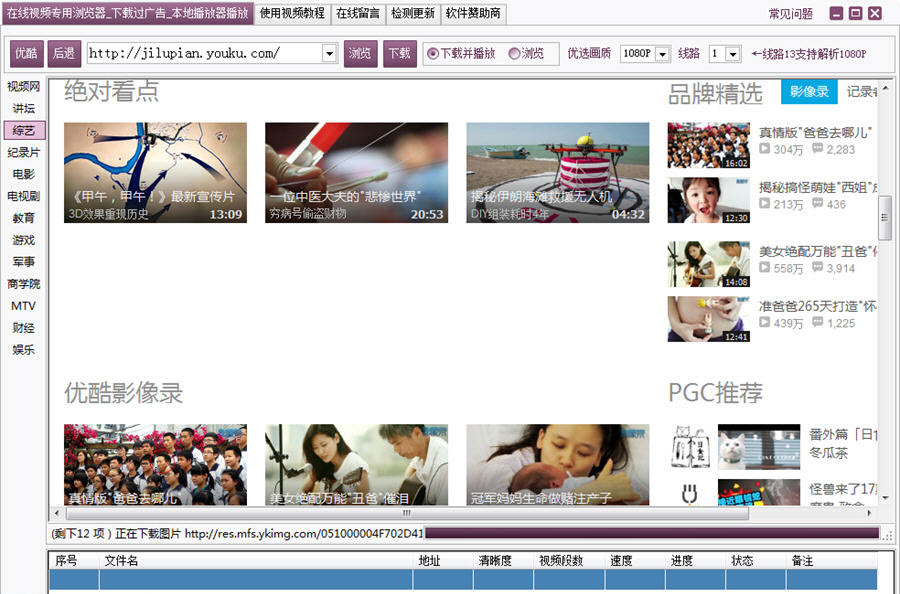900x594 pixels.
Task: Open the 检测更新 tab
Action: click(413, 13)
